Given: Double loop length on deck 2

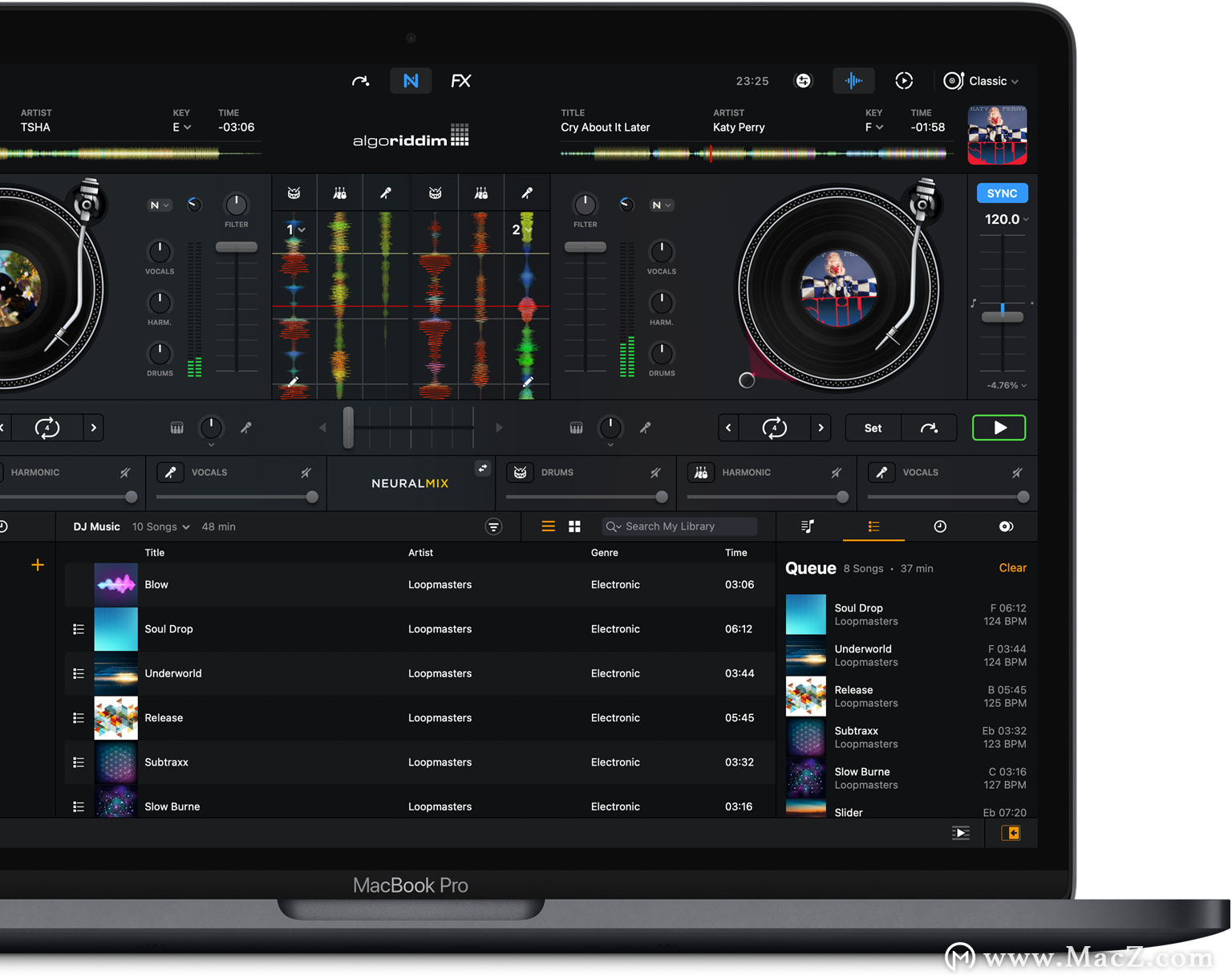Looking at the screenshot, I should tap(821, 428).
